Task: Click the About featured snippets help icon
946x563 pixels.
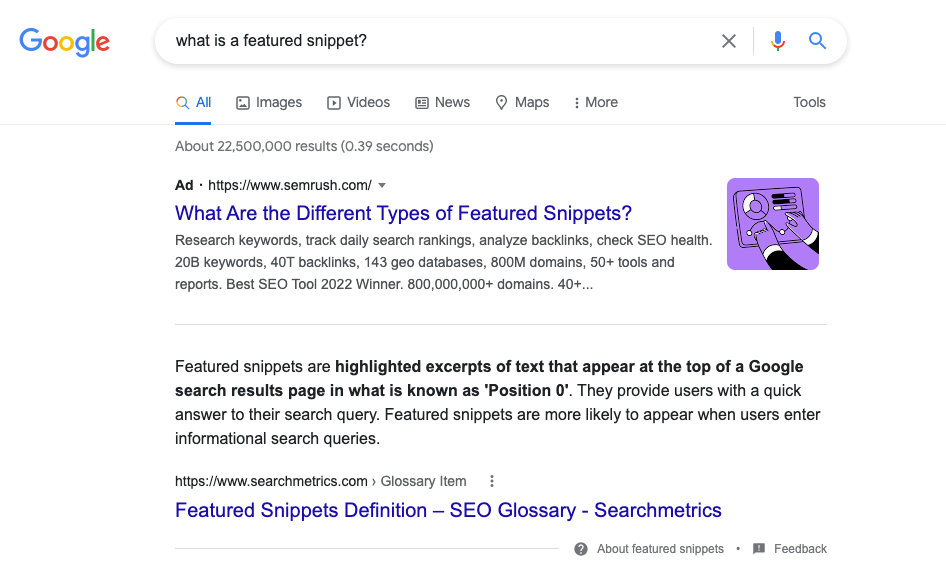Action: (581, 549)
